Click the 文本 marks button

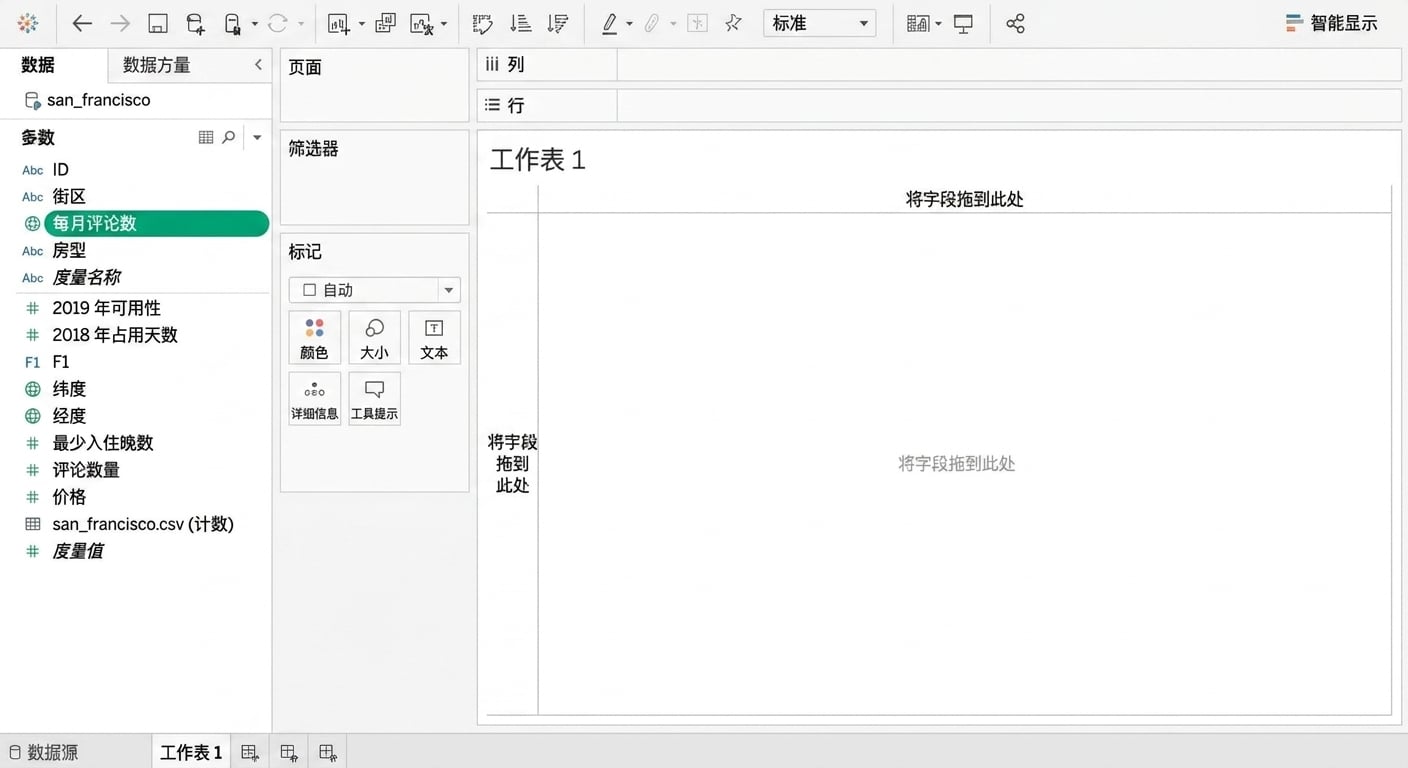point(434,337)
